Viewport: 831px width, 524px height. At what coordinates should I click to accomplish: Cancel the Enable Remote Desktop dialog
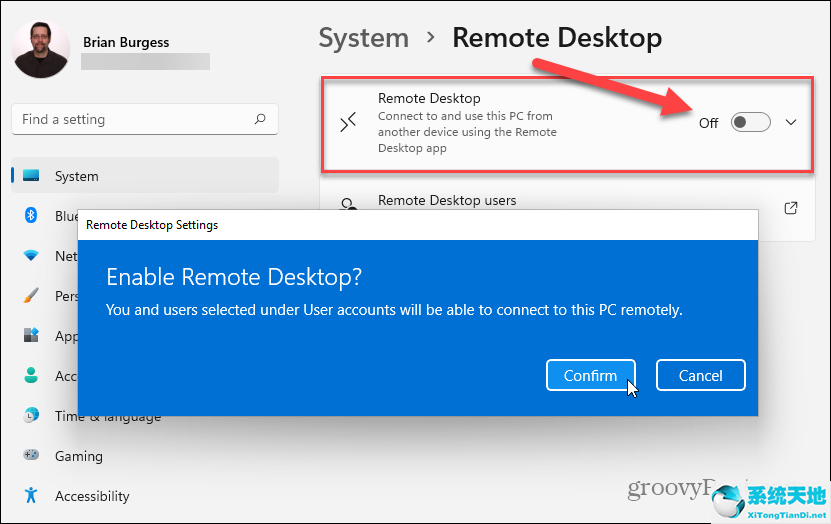[700, 375]
